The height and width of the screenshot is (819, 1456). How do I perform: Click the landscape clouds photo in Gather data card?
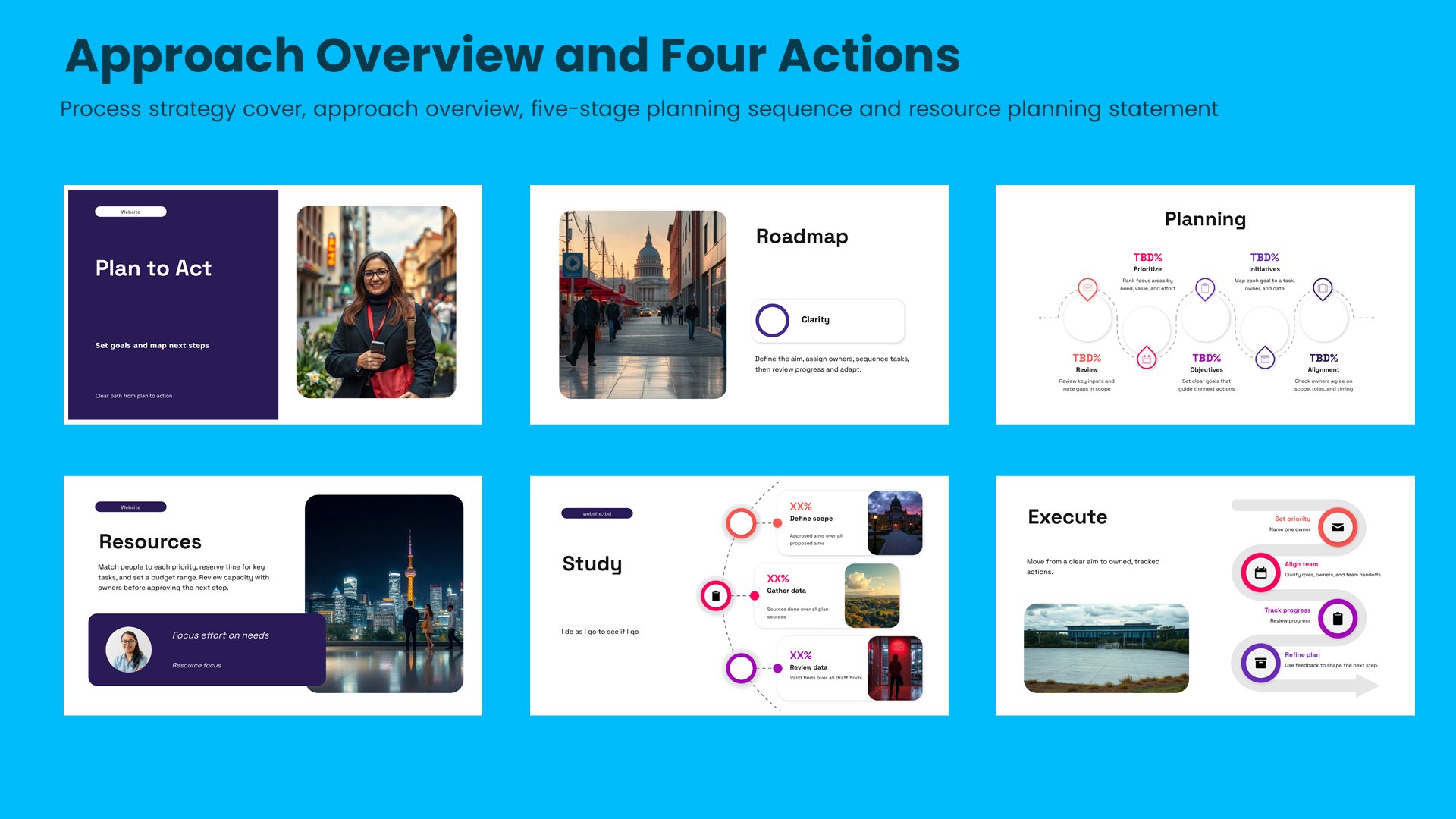pyautogui.click(x=872, y=595)
